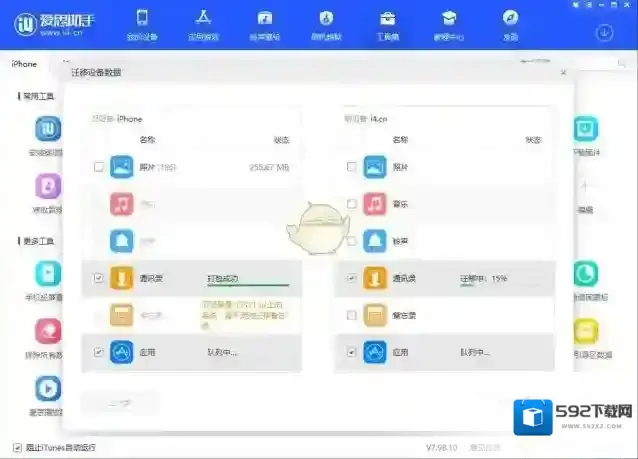Check the 照片 checkbox on old device

tap(98, 167)
